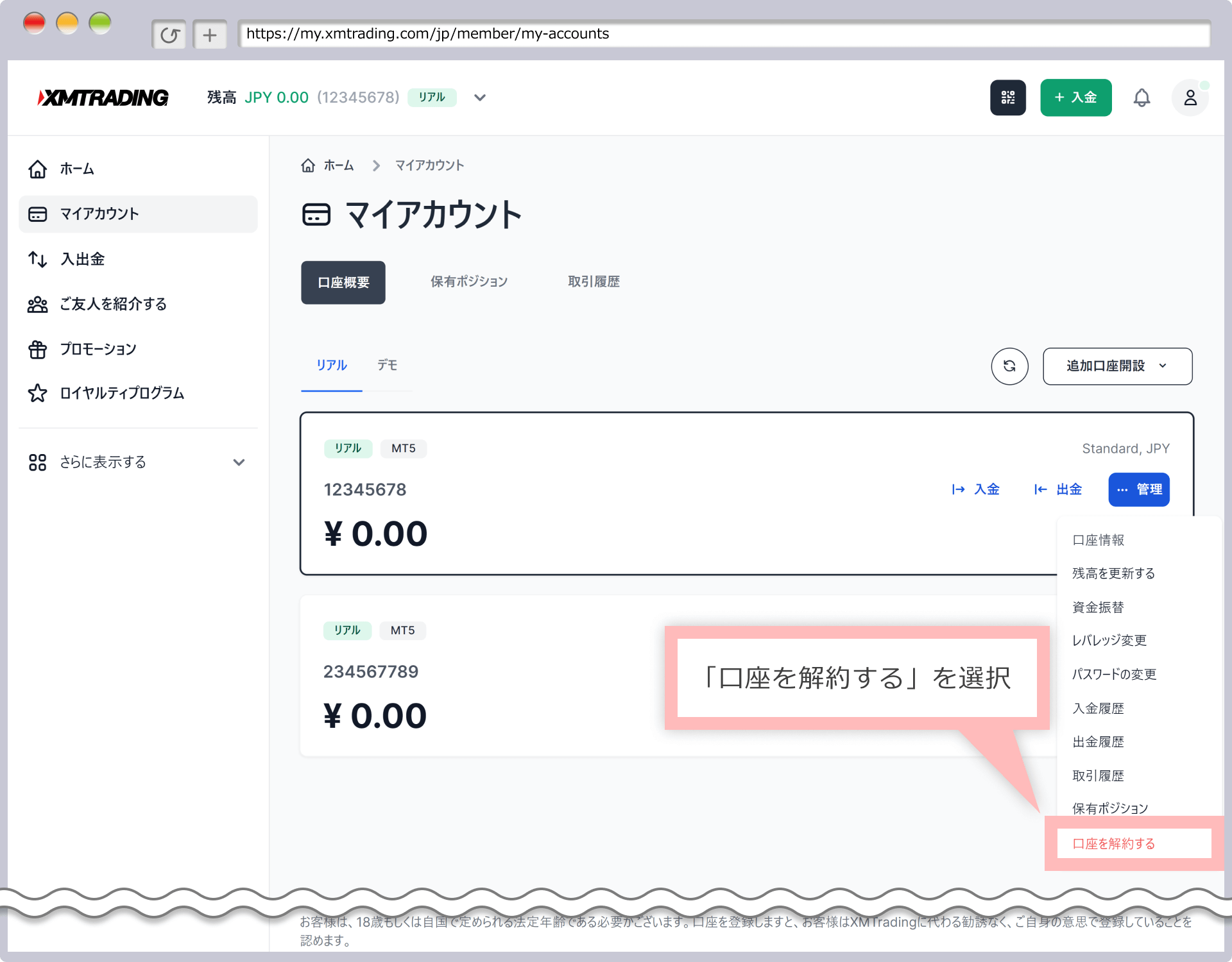The height and width of the screenshot is (962, 1232).
Task: Choose レバレッジ変更 from manage menu
Action: pos(1109,640)
